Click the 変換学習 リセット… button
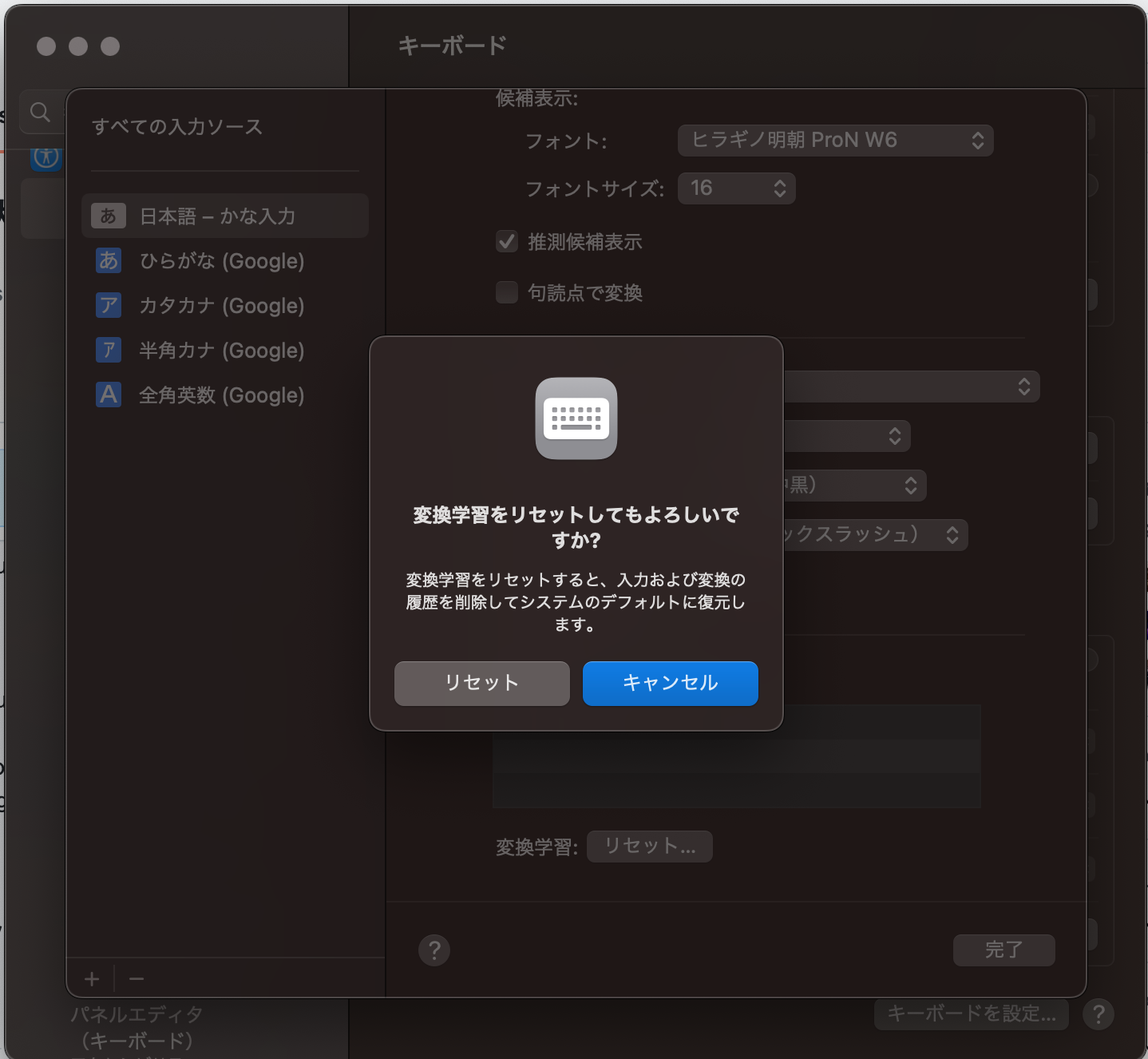Viewport: 1148px width, 1059px height. 650,847
